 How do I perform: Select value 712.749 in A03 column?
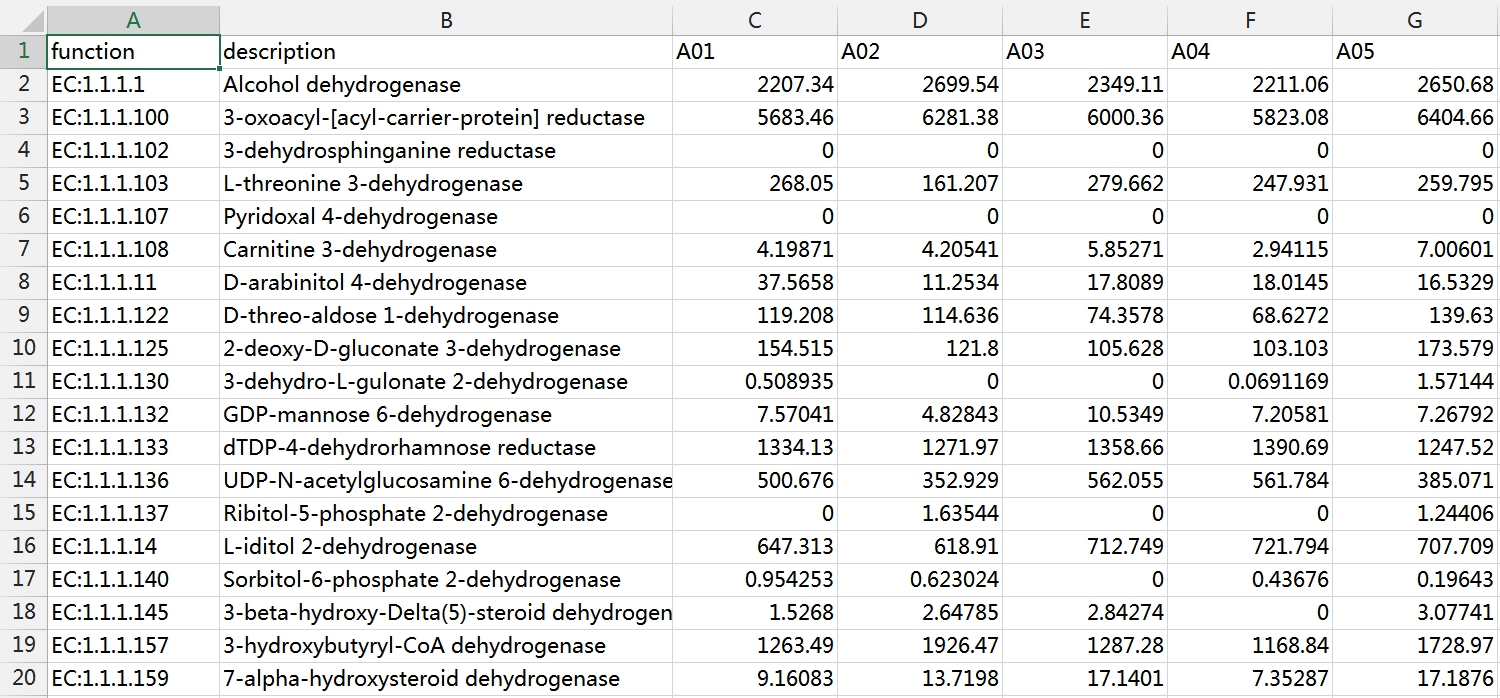[x=1085, y=547]
